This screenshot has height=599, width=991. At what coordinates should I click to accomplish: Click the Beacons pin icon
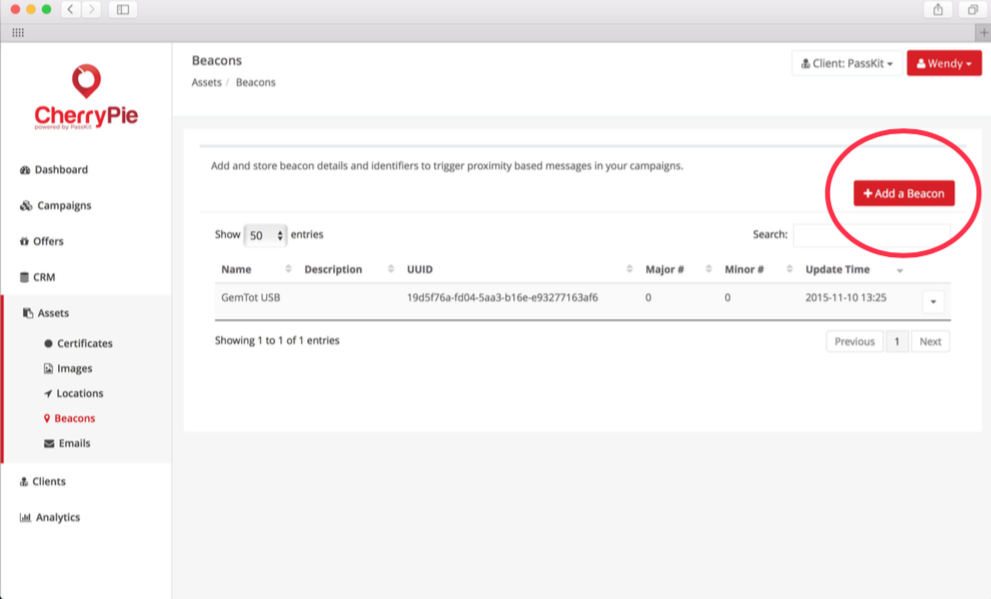click(x=47, y=418)
